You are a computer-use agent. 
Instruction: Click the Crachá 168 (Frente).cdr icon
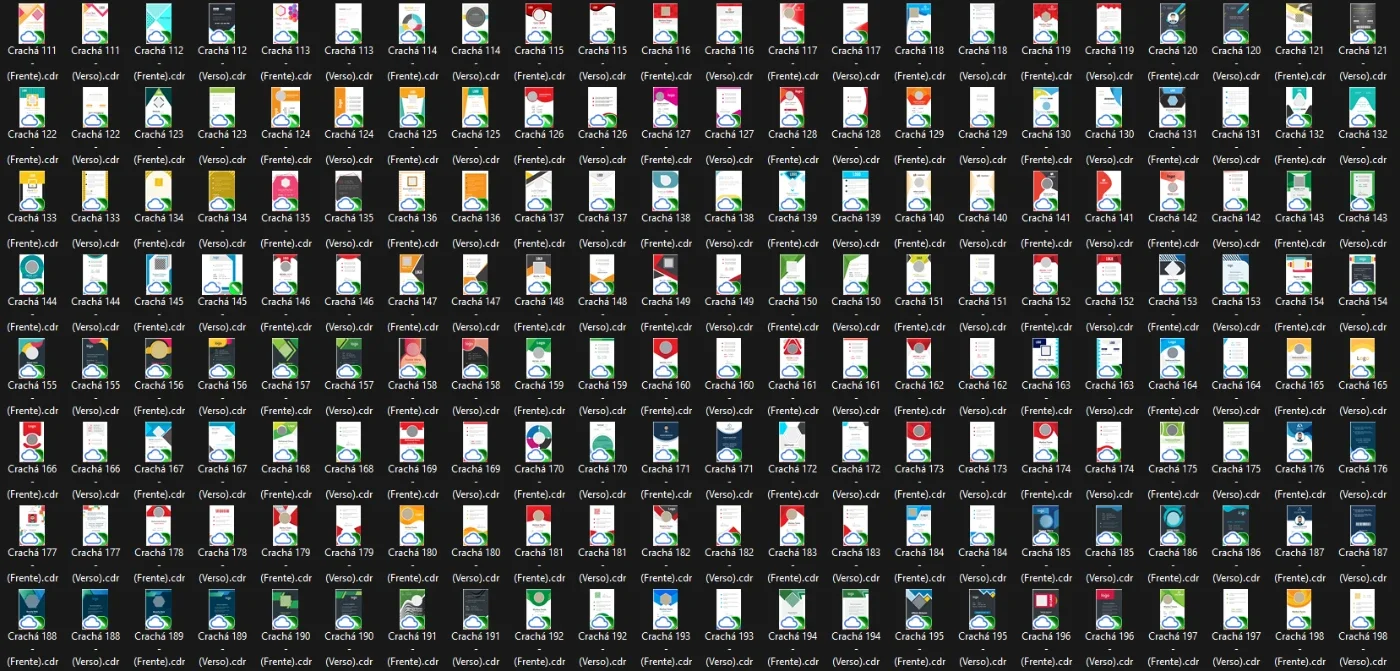click(285, 441)
